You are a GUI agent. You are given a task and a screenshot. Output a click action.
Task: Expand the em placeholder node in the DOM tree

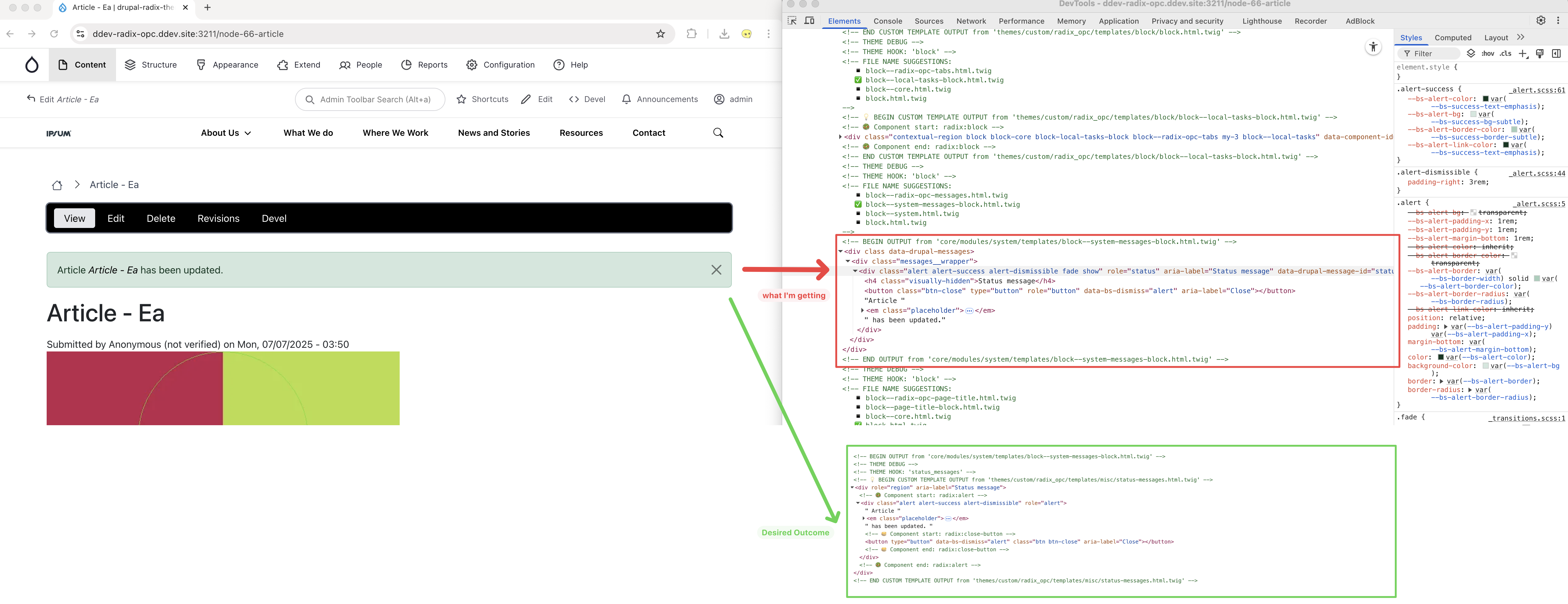pos(863,310)
